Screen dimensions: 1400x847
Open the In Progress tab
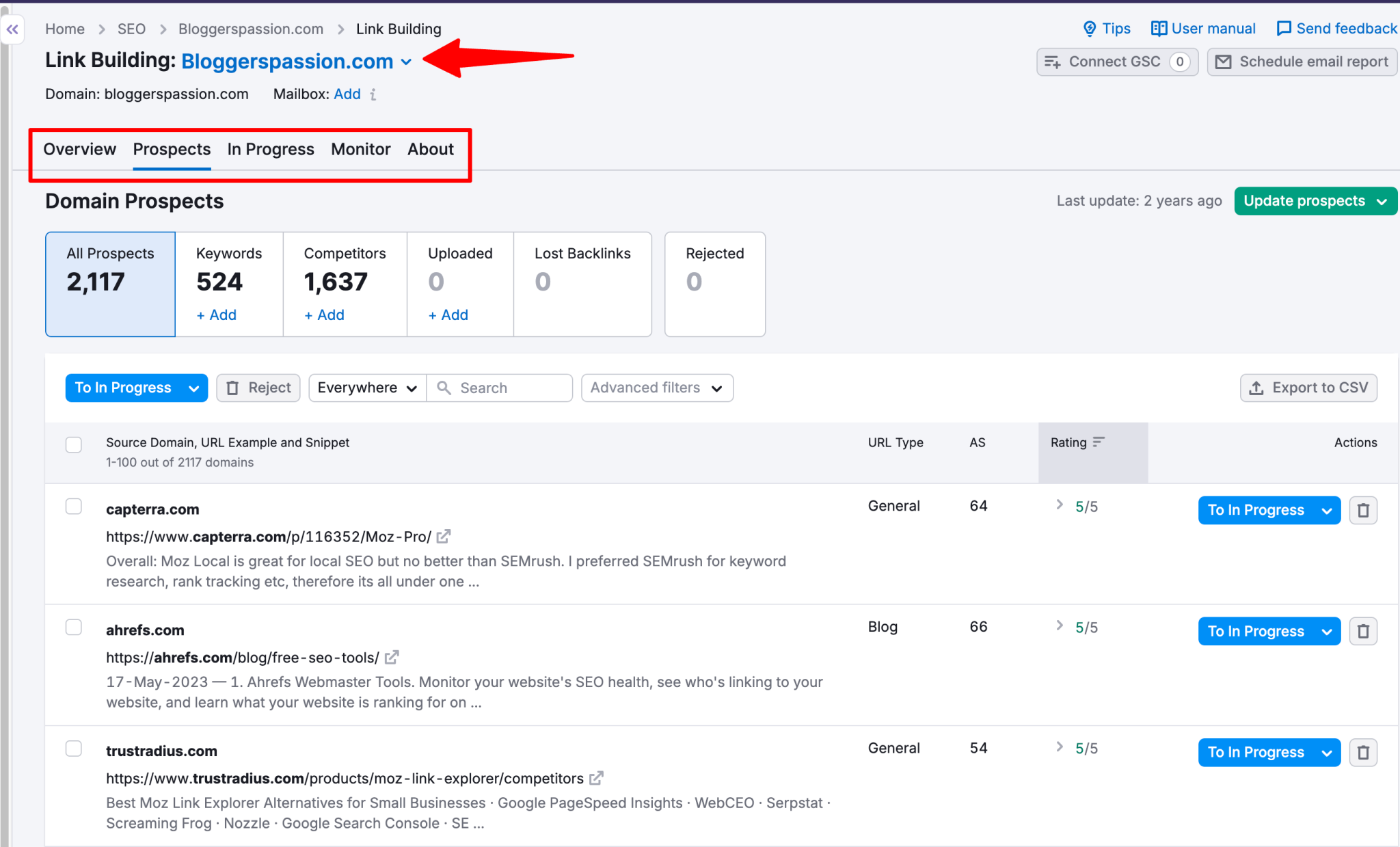point(270,149)
